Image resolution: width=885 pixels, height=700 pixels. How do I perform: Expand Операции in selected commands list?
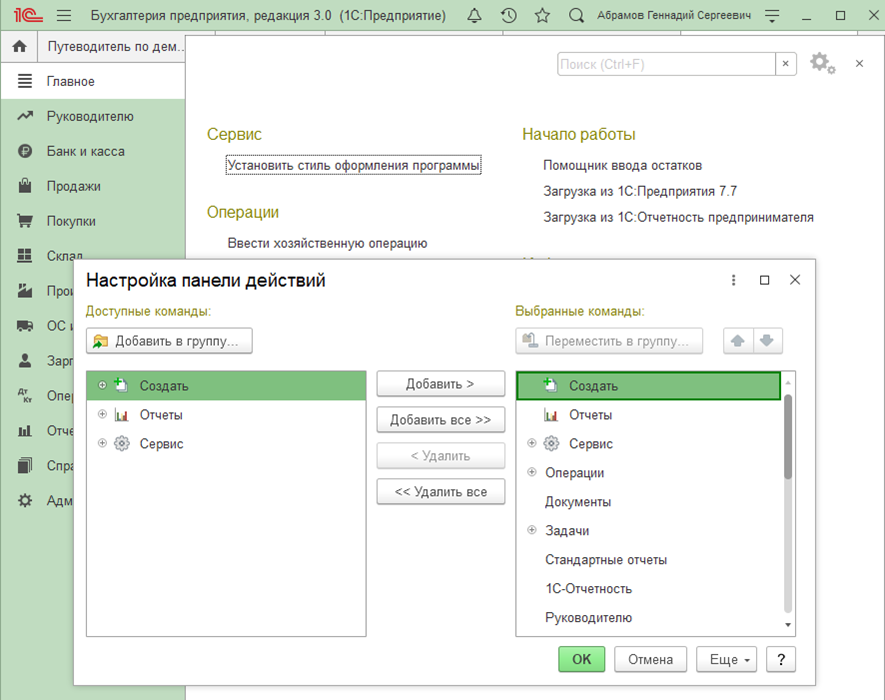532,472
